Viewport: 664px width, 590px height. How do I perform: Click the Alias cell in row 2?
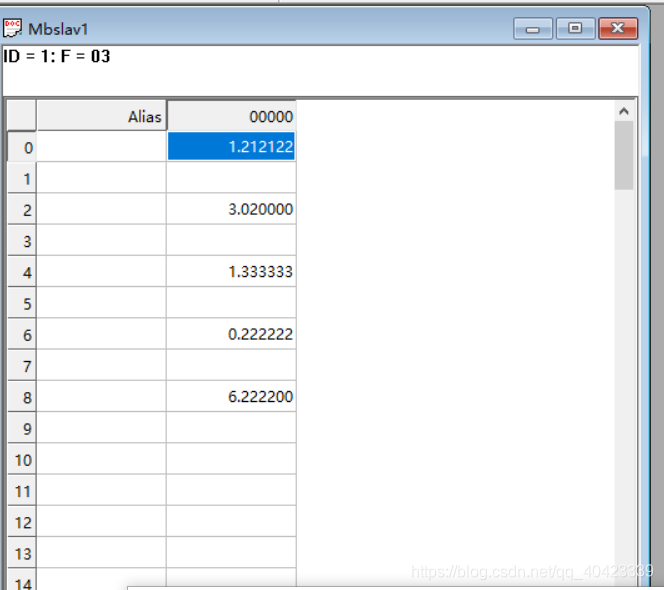pos(102,209)
